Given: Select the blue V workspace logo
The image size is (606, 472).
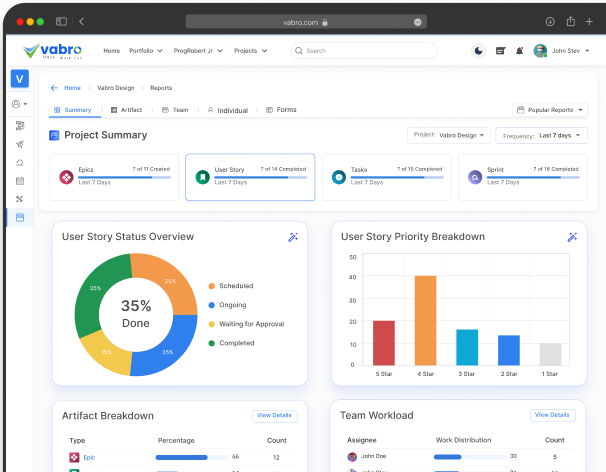Looking at the screenshot, I should [x=20, y=79].
